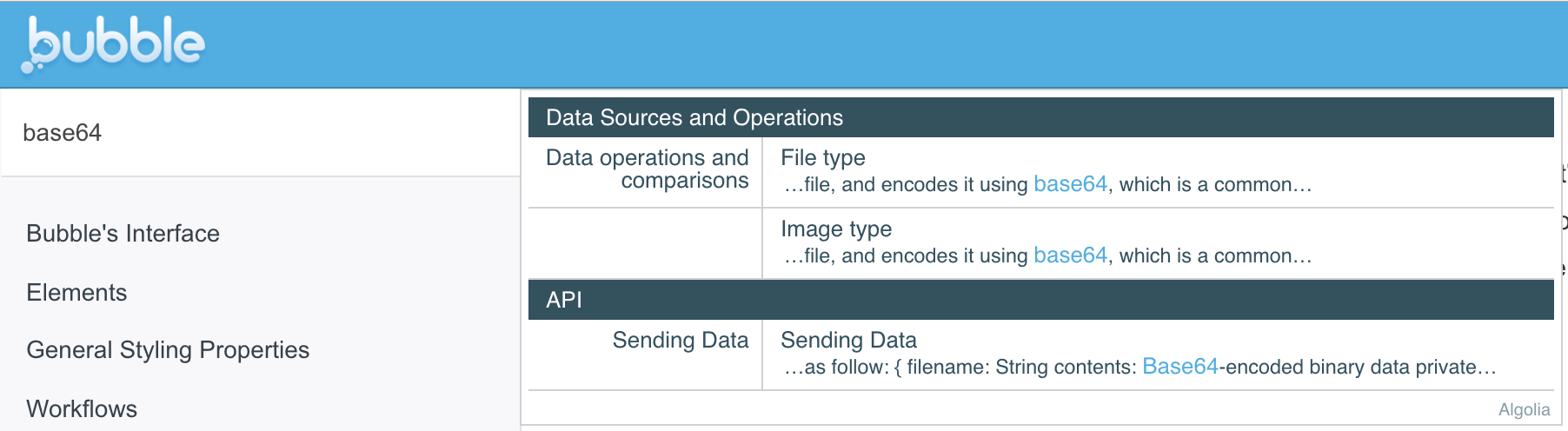This screenshot has height=431, width=1568.
Task: Click the Bubble logo
Action: tap(113, 43)
